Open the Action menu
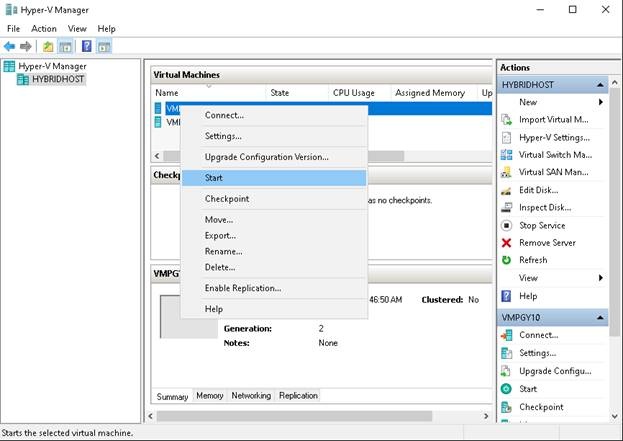 pyautogui.click(x=44, y=29)
